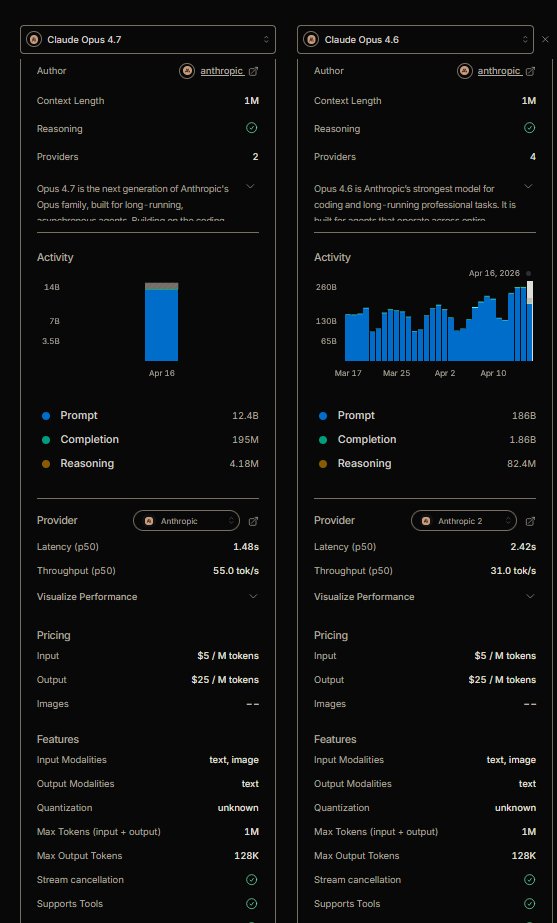Toggle the Completion legend dot for Opus 4.6
This screenshot has height=923, width=557.
(323, 440)
